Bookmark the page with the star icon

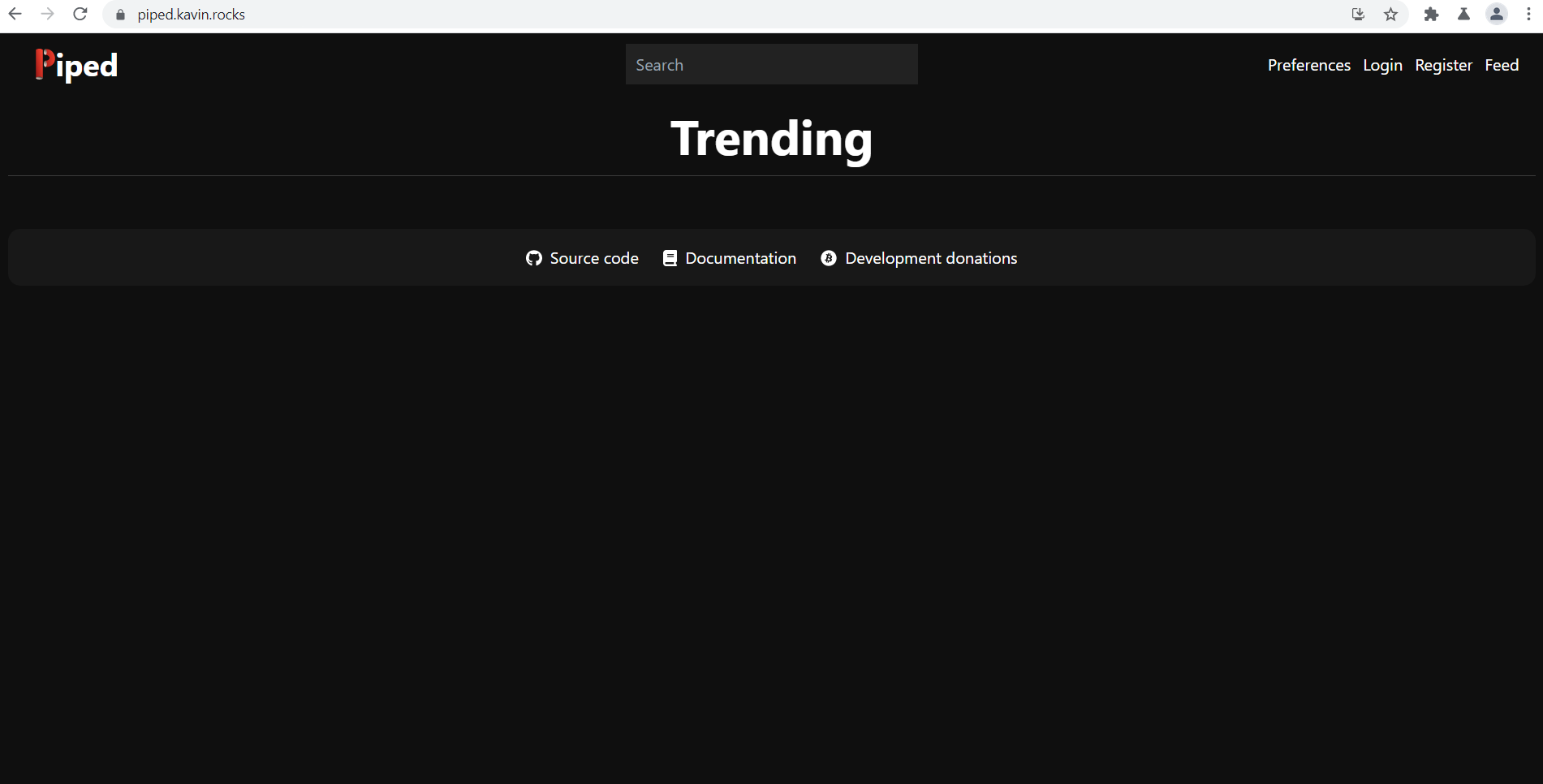click(1391, 14)
